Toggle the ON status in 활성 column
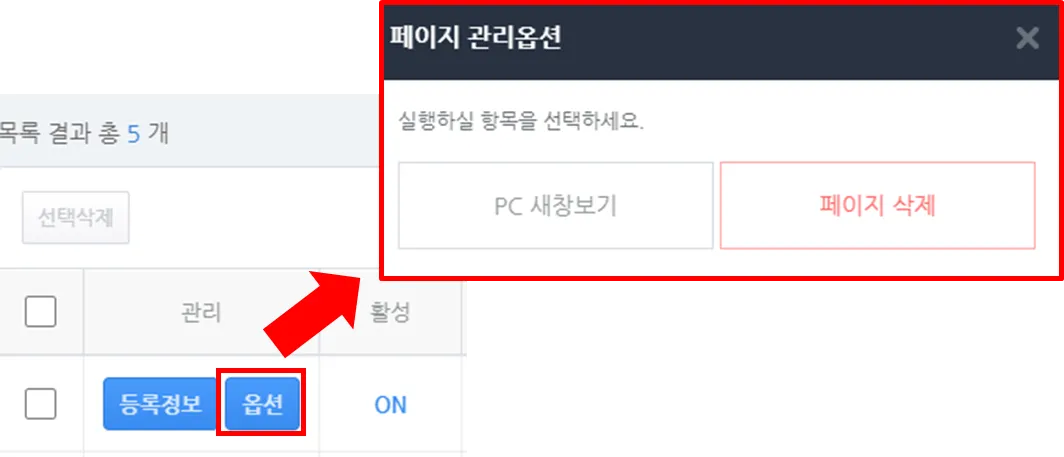This screenshot has width=1064, height=457. click(x=390, y=405)
